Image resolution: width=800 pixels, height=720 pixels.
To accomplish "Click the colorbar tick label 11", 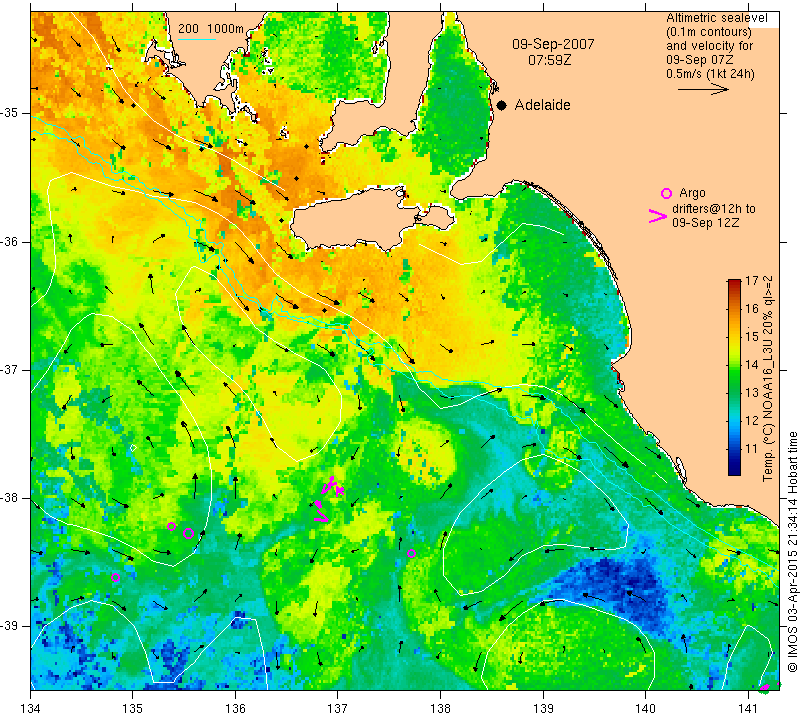I will pos(752,449).
